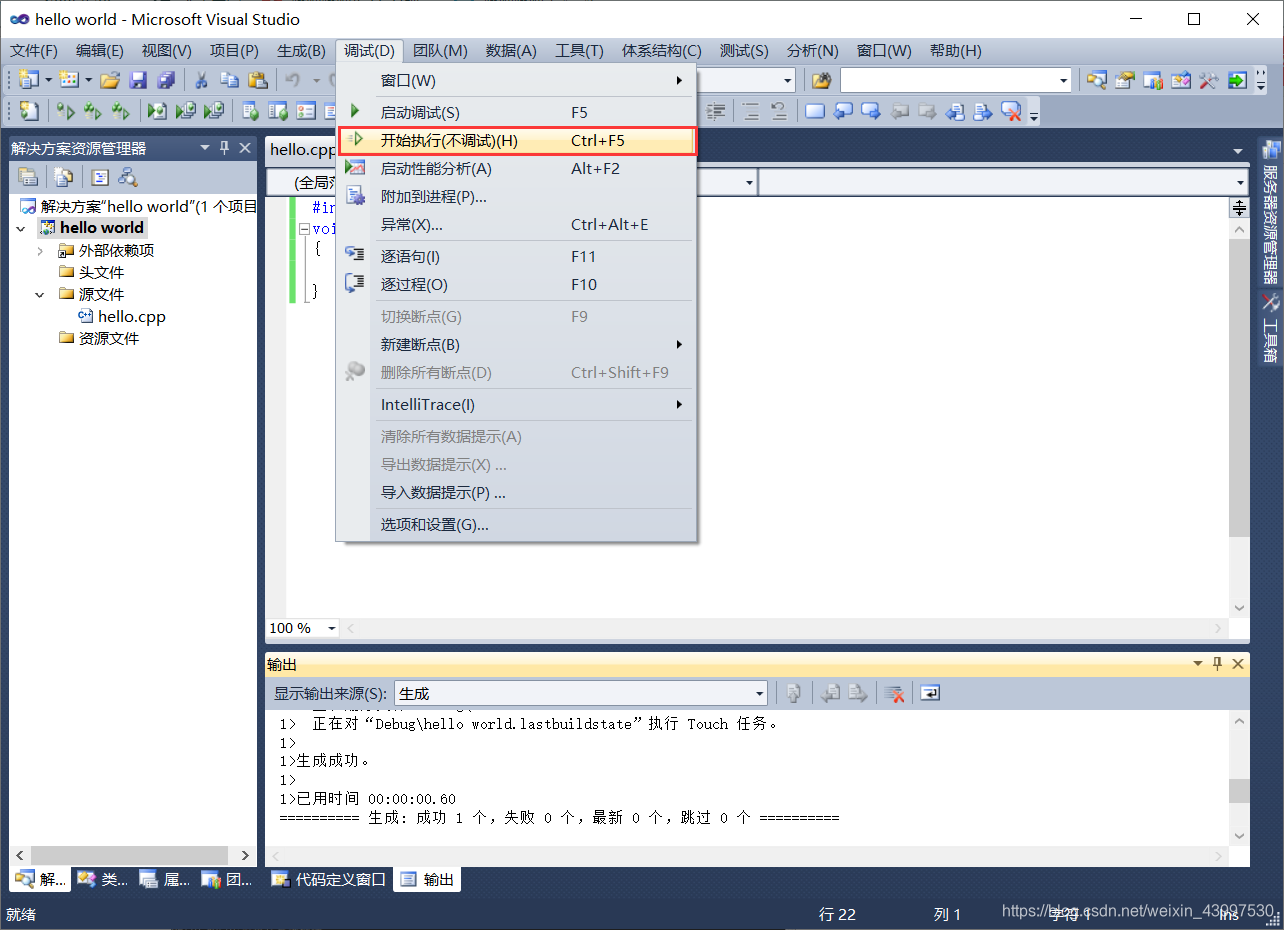Expand the 外部依赖项 tree node

[x=40, y=250]
